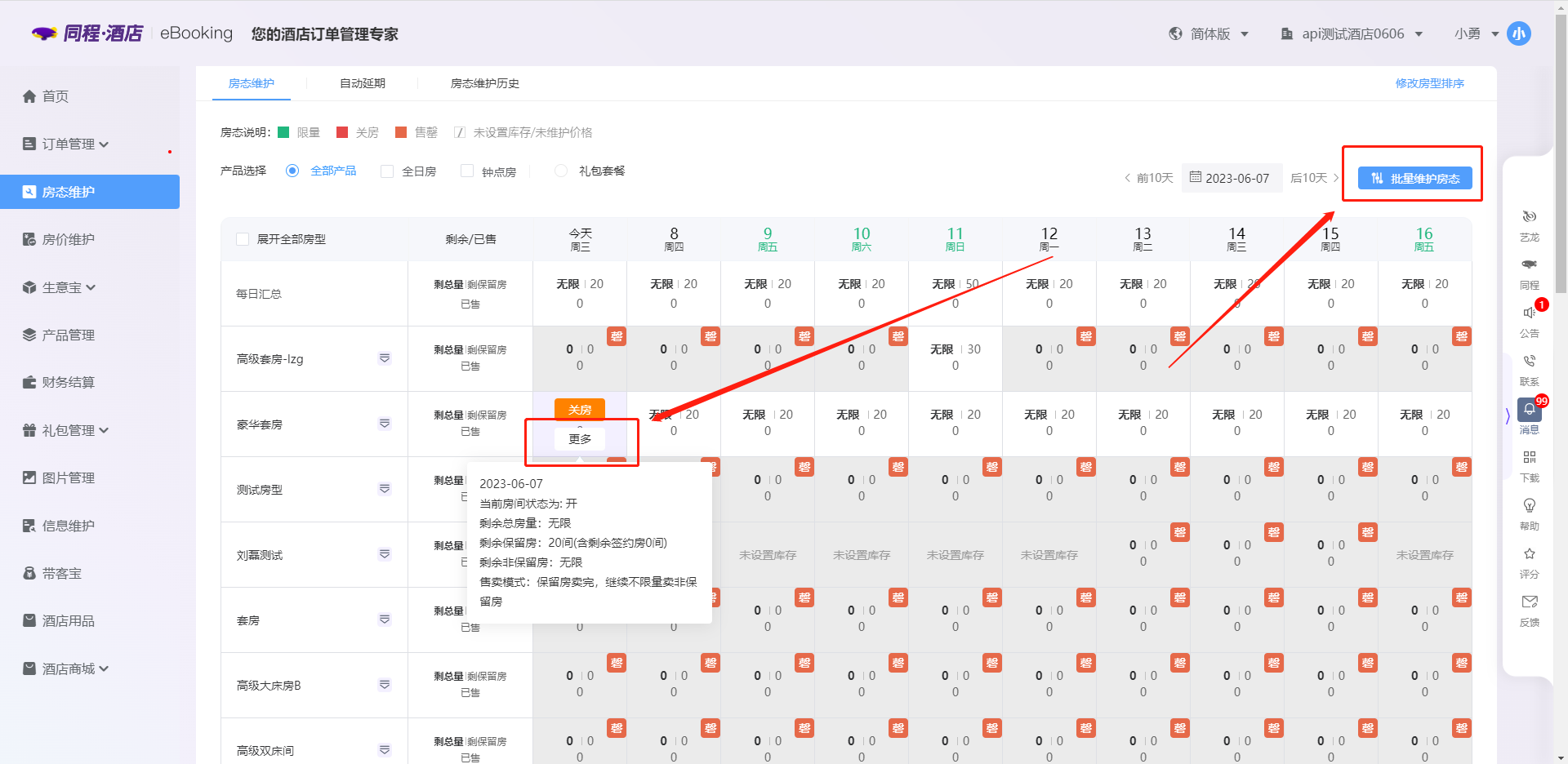Click the 评分 star rating icon
Image resolution: width=1568 pixels, height=764 pixels.
point(1529,554)
